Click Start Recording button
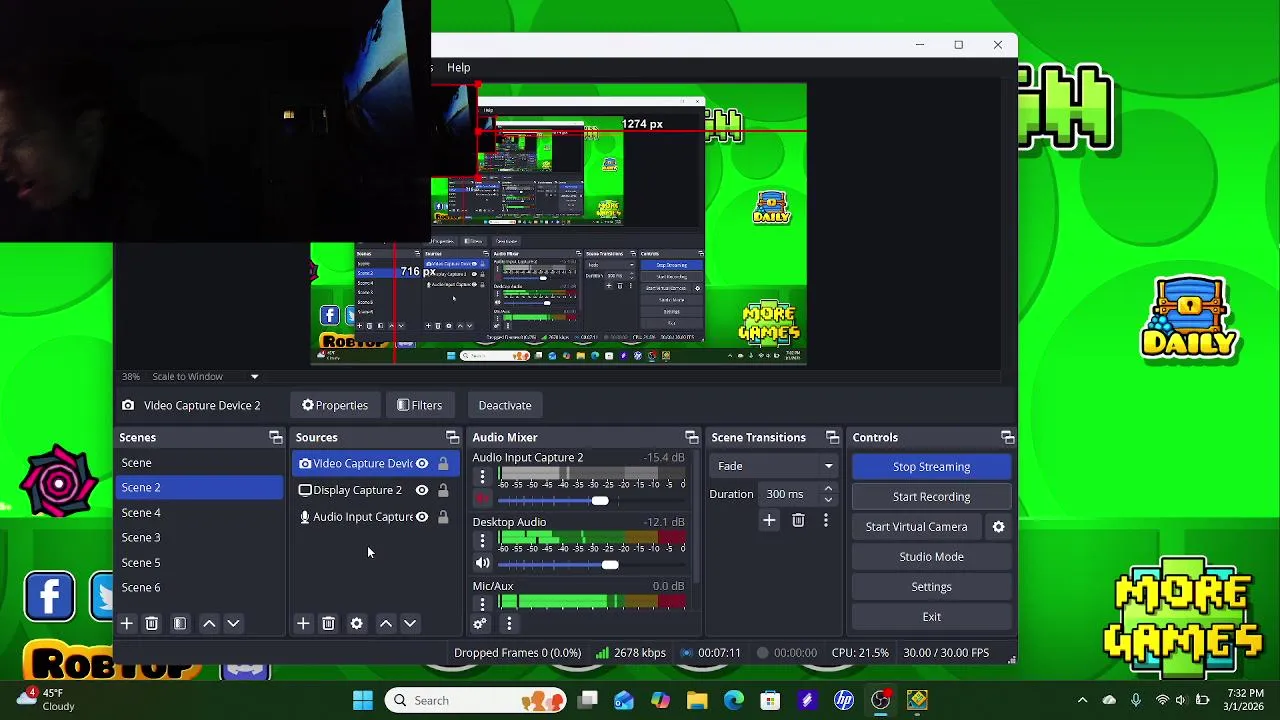This screenshot has width=1280, height=720. point(931,497)
